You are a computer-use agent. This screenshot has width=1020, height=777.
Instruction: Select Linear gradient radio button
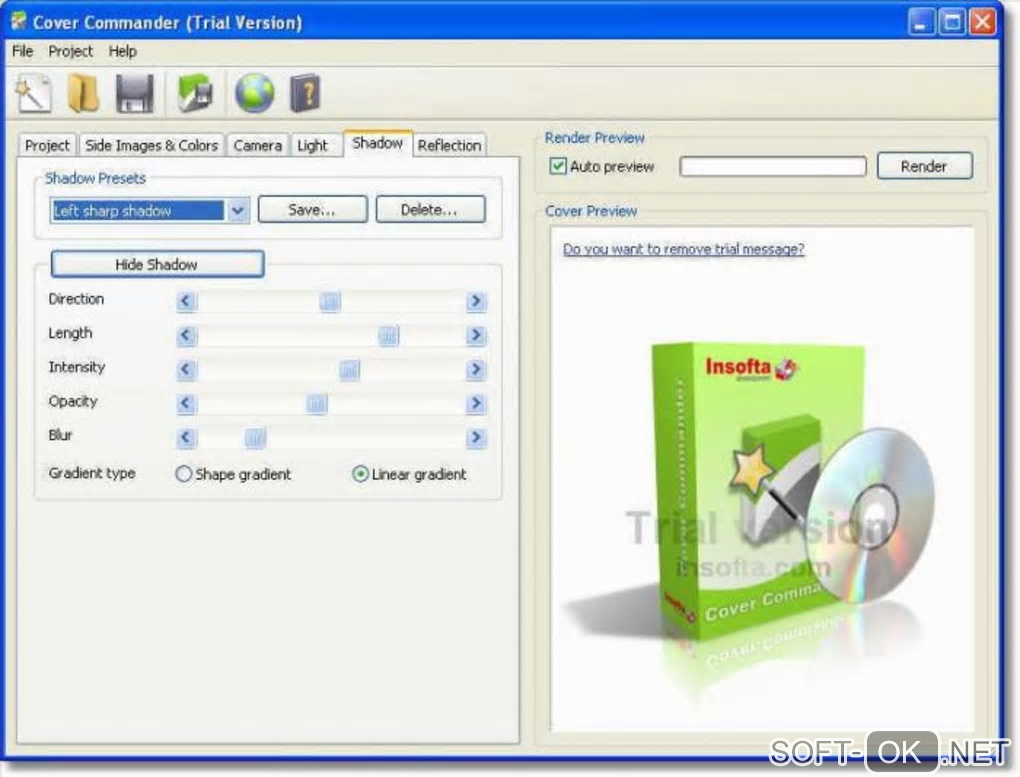click(x=360, y=474)
